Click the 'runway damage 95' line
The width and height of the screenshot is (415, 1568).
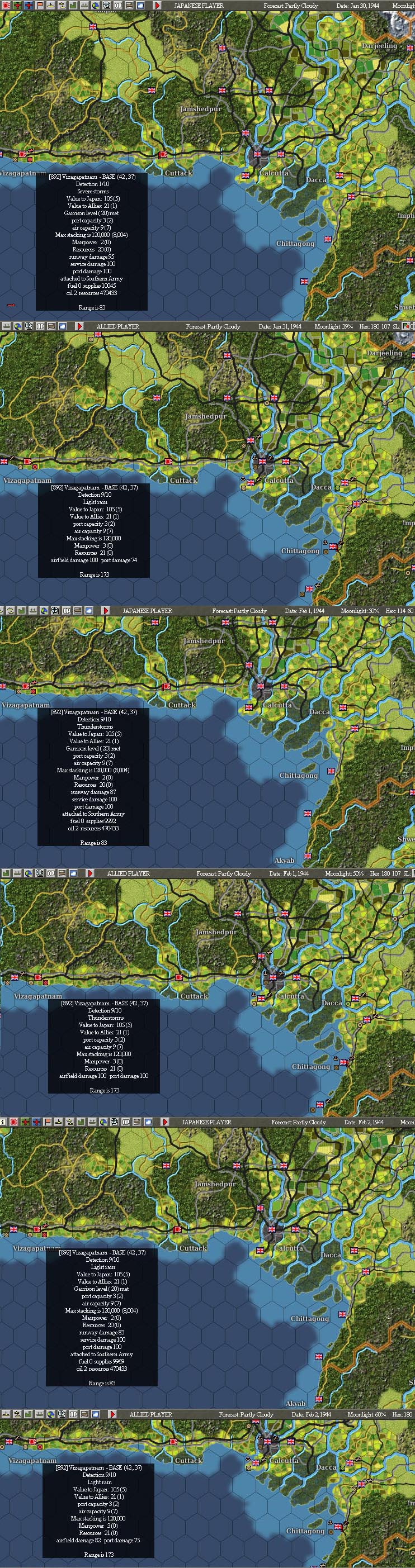pos(91,256)
